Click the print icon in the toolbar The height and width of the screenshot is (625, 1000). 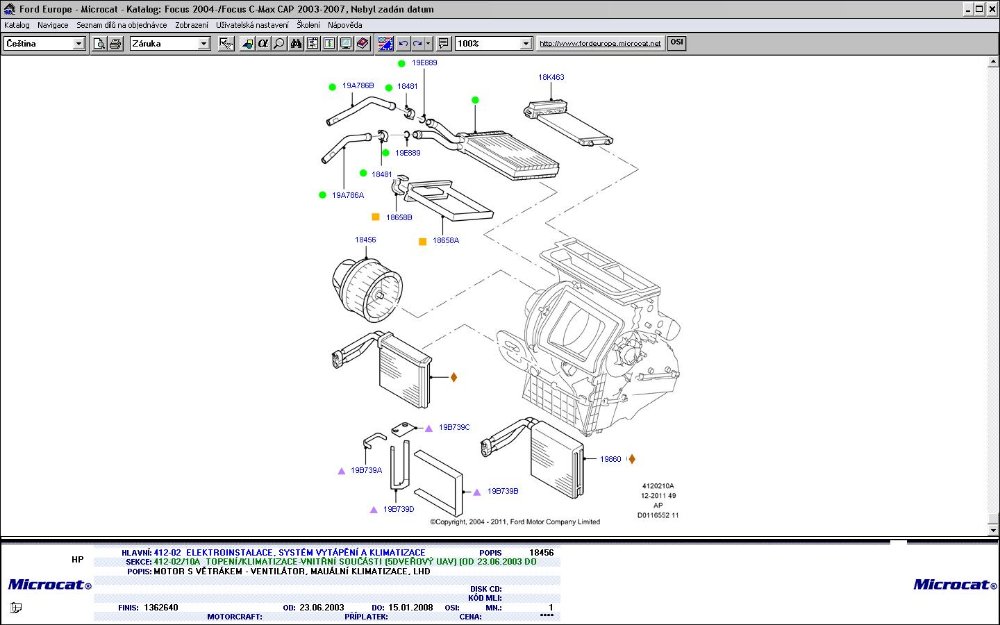tap(115, 44)
